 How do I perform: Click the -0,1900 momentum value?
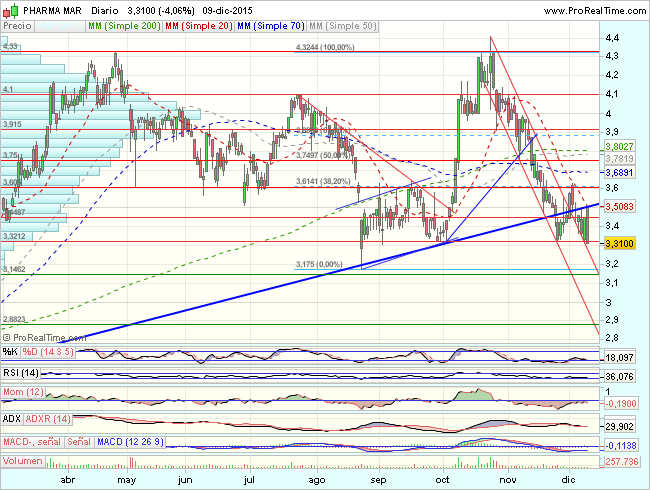coord(621,403)
